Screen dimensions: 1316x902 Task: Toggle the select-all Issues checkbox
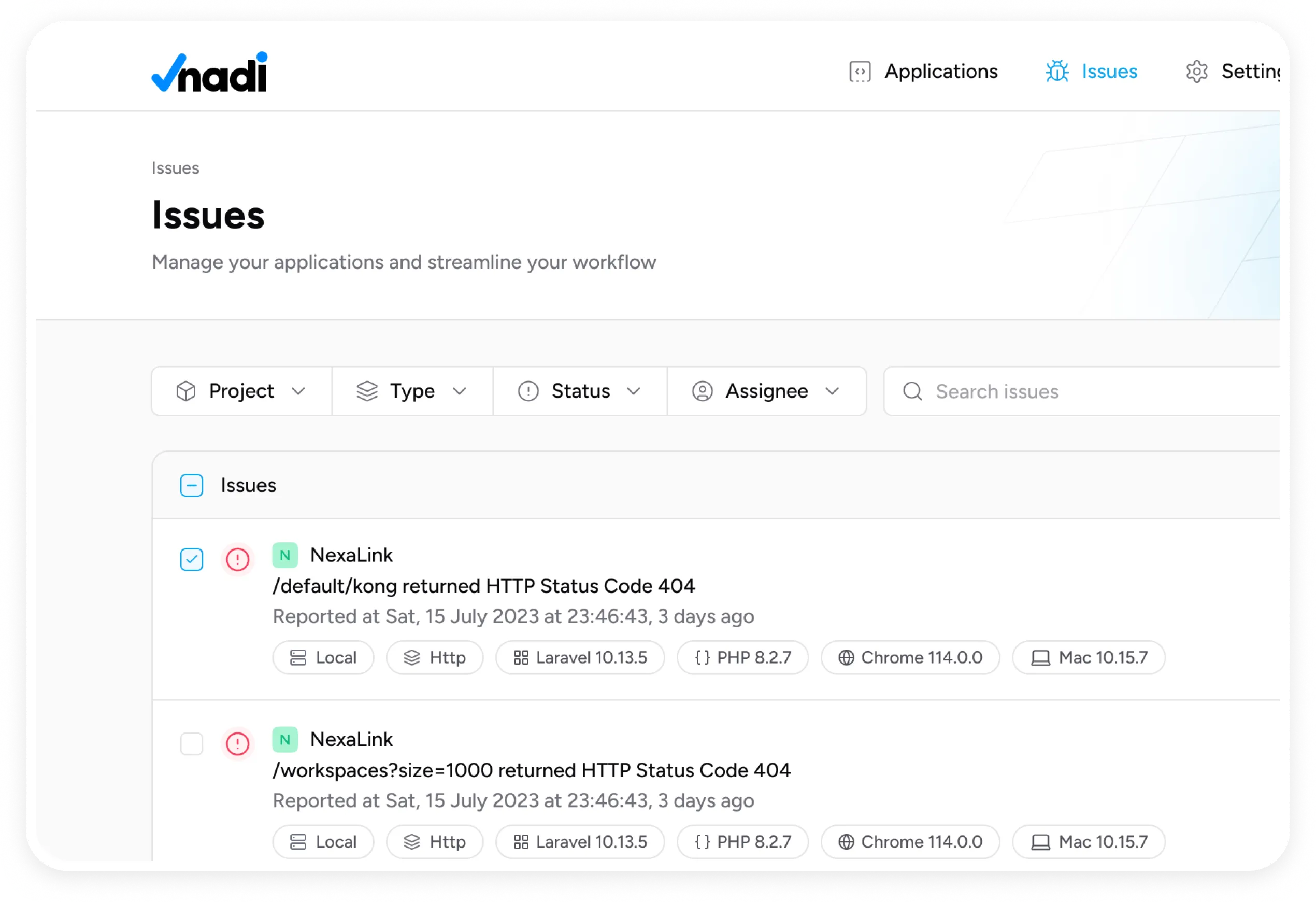point(191,486)
